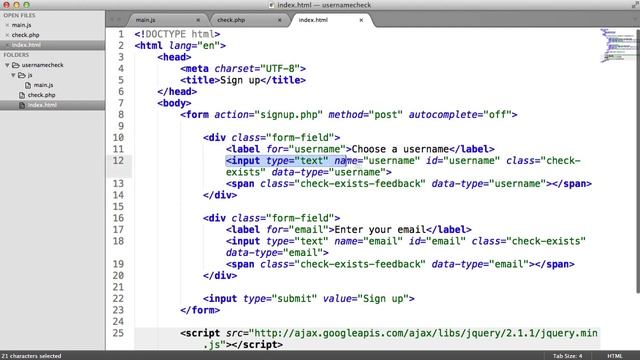Screen dimensions: 640x360
Task: Click the opening <body> tag
Action: click(174, 103)
